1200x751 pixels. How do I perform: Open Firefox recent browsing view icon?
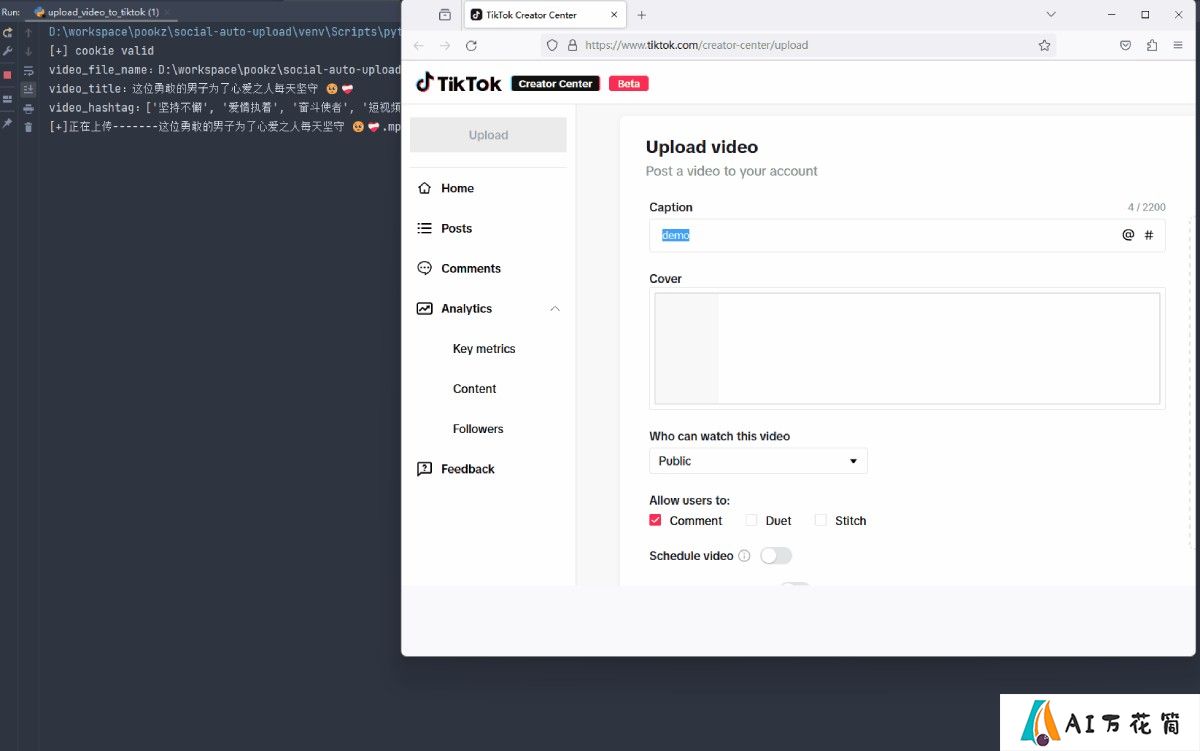tap(445, 15)
